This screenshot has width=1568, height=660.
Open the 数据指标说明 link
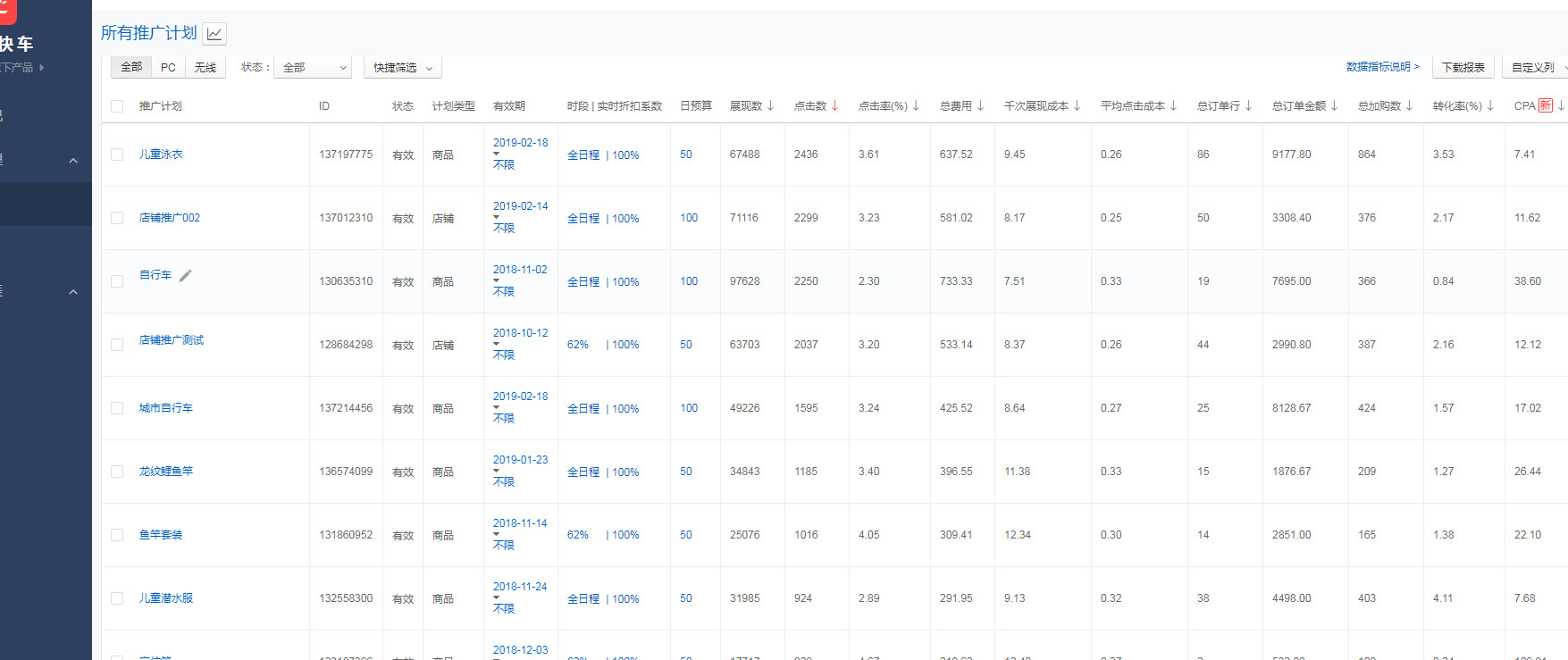coord(1382,67)
